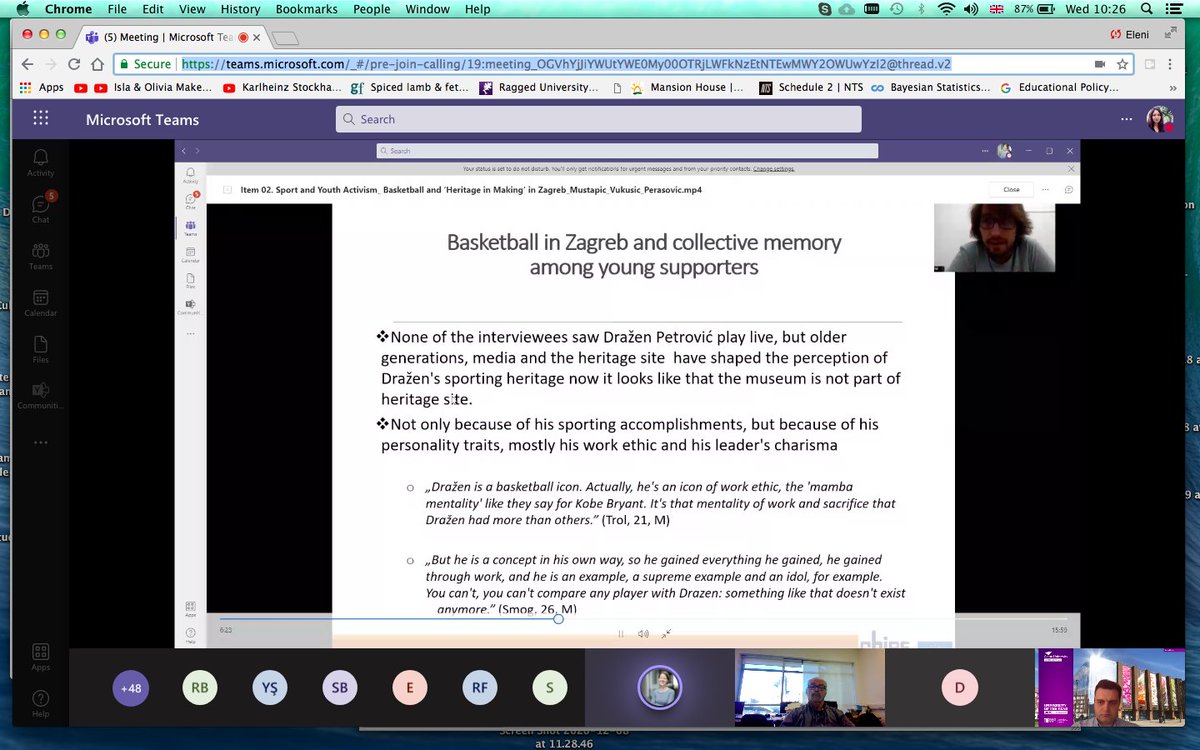
Task: Open the Change settings link in the status banner
Action: click(x=774, y=169)
